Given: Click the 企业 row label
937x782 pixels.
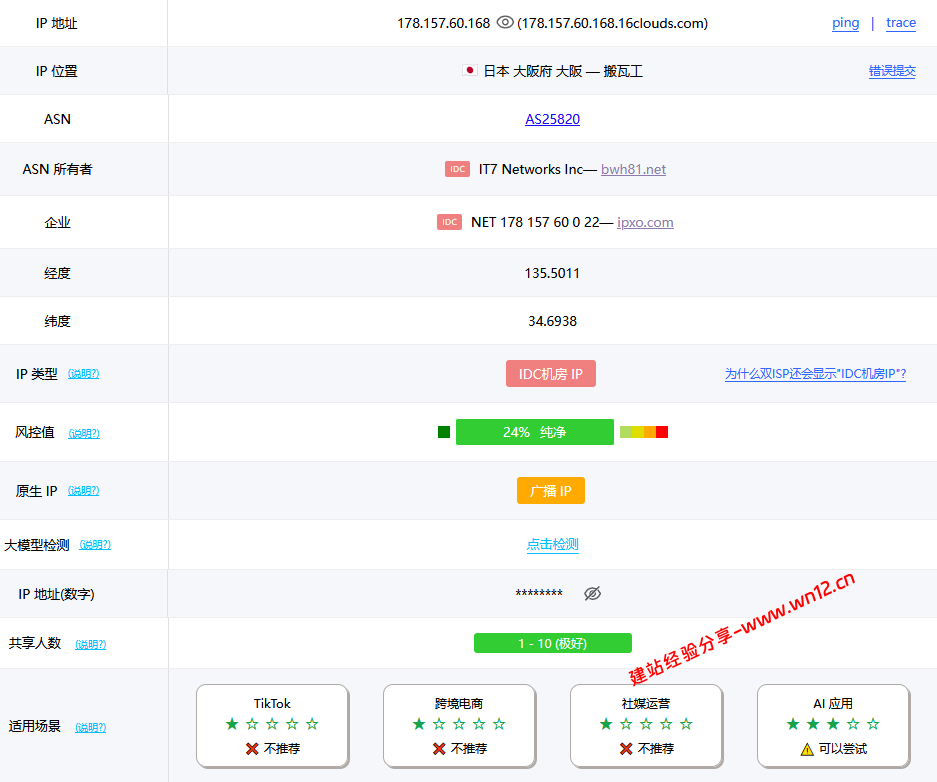Looking at the screenshot, I should coord(57,222).
